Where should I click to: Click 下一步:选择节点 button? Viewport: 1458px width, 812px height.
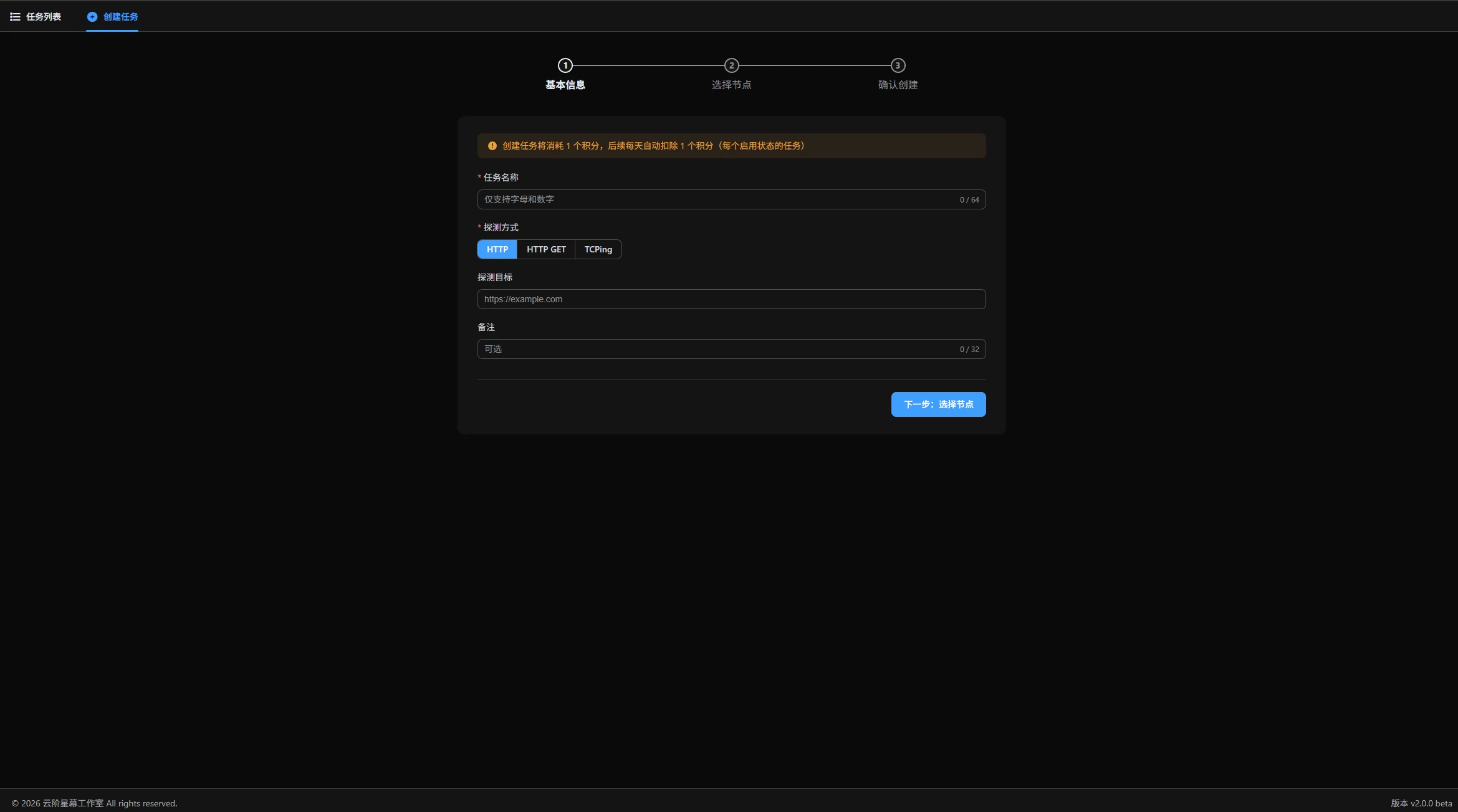coord(938,404)
